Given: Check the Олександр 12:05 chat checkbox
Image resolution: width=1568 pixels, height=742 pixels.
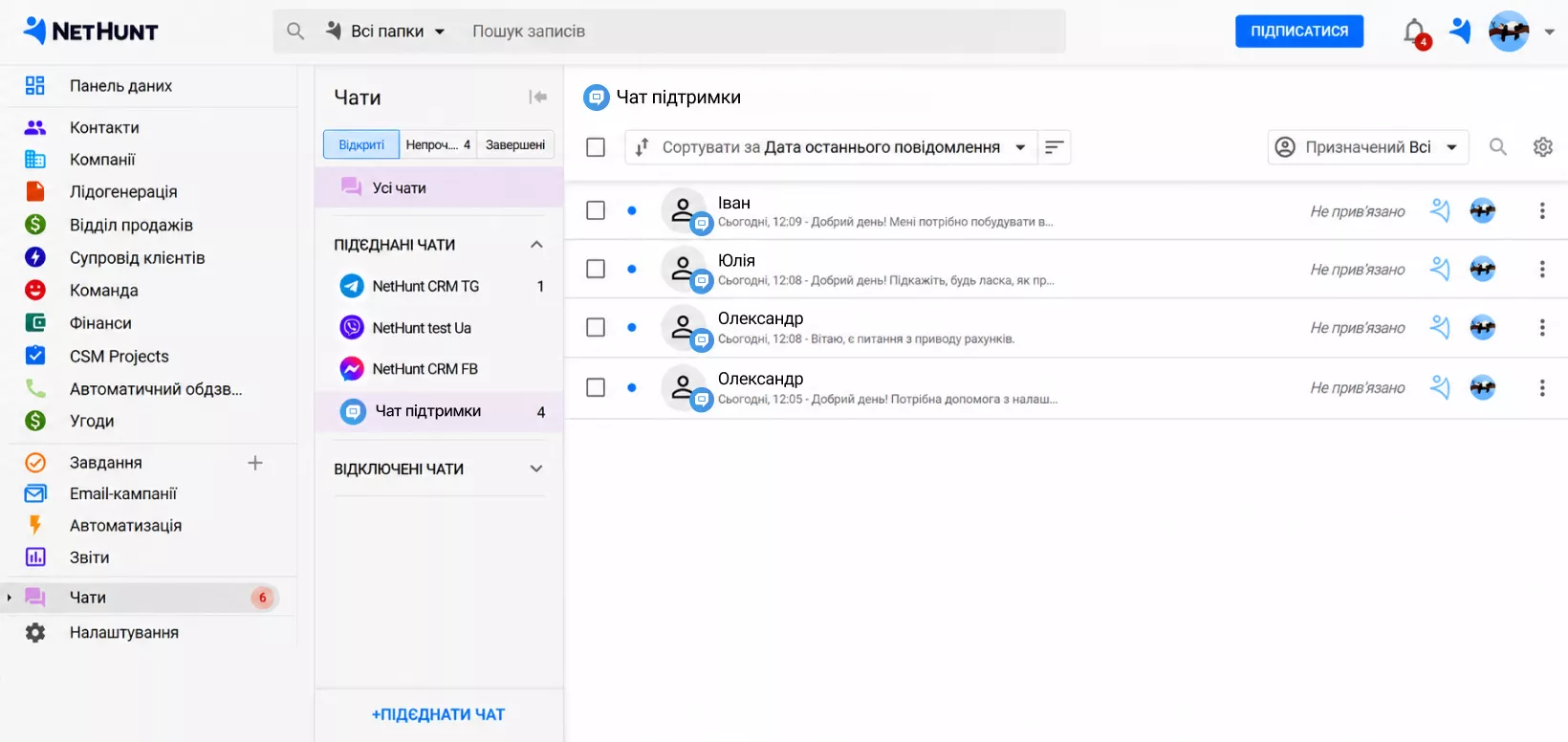Looking at the screenshot, I should coord(596,387).
